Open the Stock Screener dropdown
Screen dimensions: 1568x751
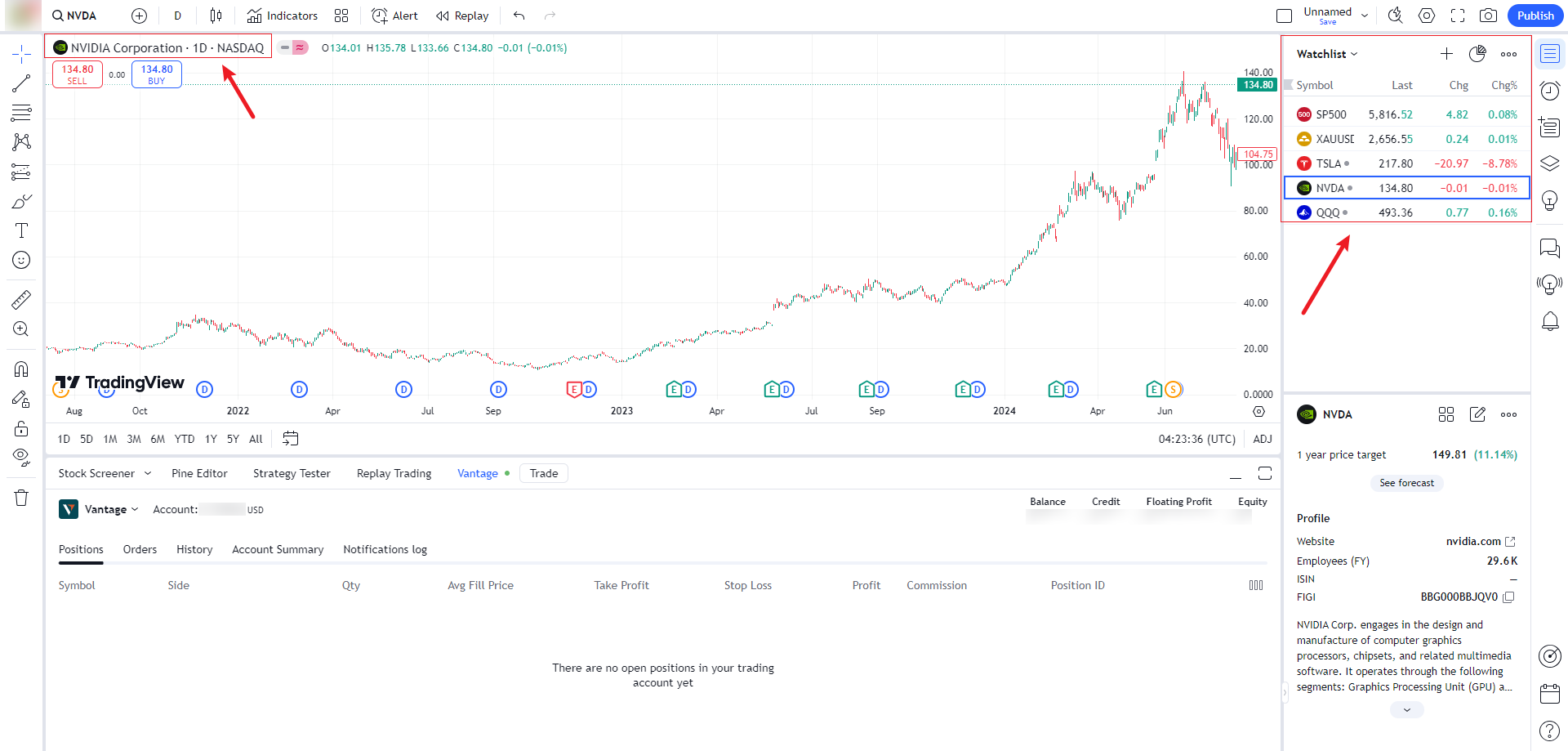coord(105,473)
